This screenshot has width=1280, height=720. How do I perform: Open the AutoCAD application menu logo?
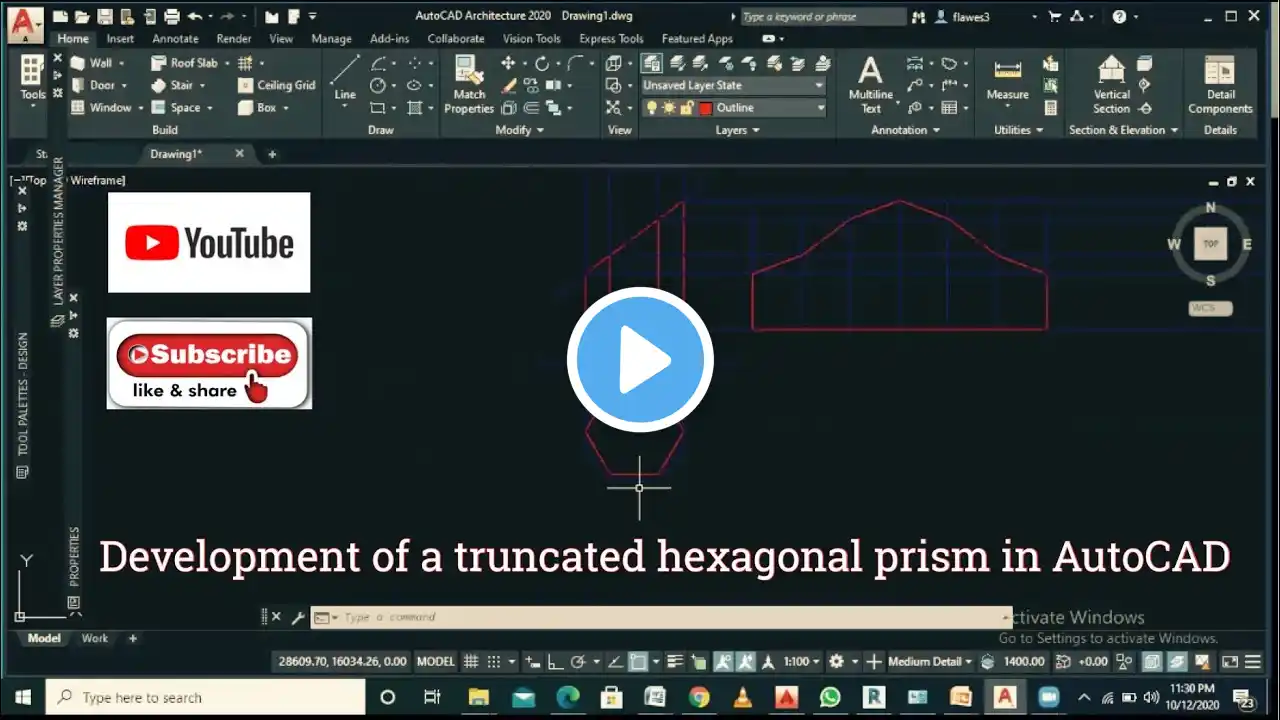25,23
